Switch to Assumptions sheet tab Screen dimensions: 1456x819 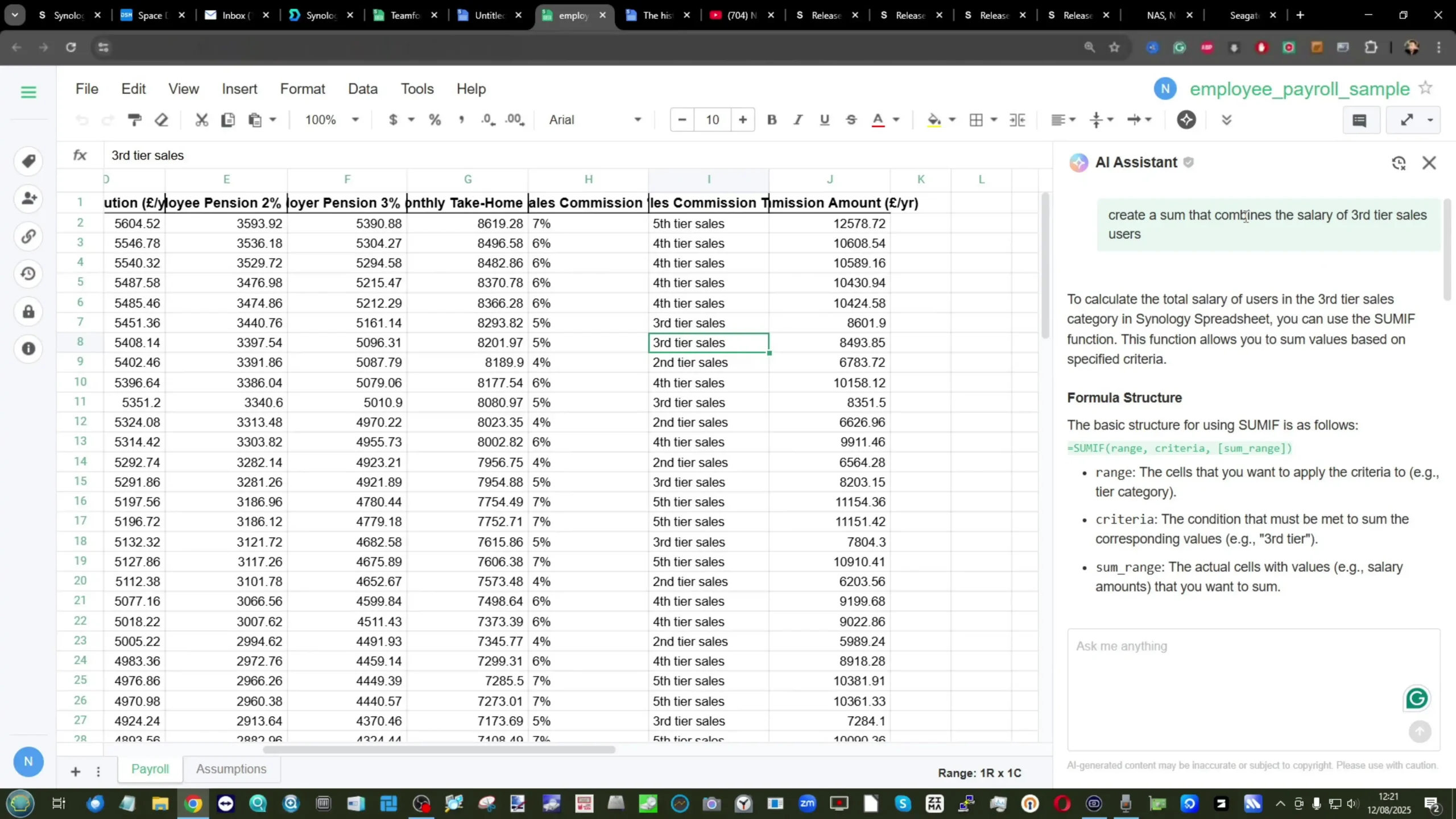(x=231, y=769)
